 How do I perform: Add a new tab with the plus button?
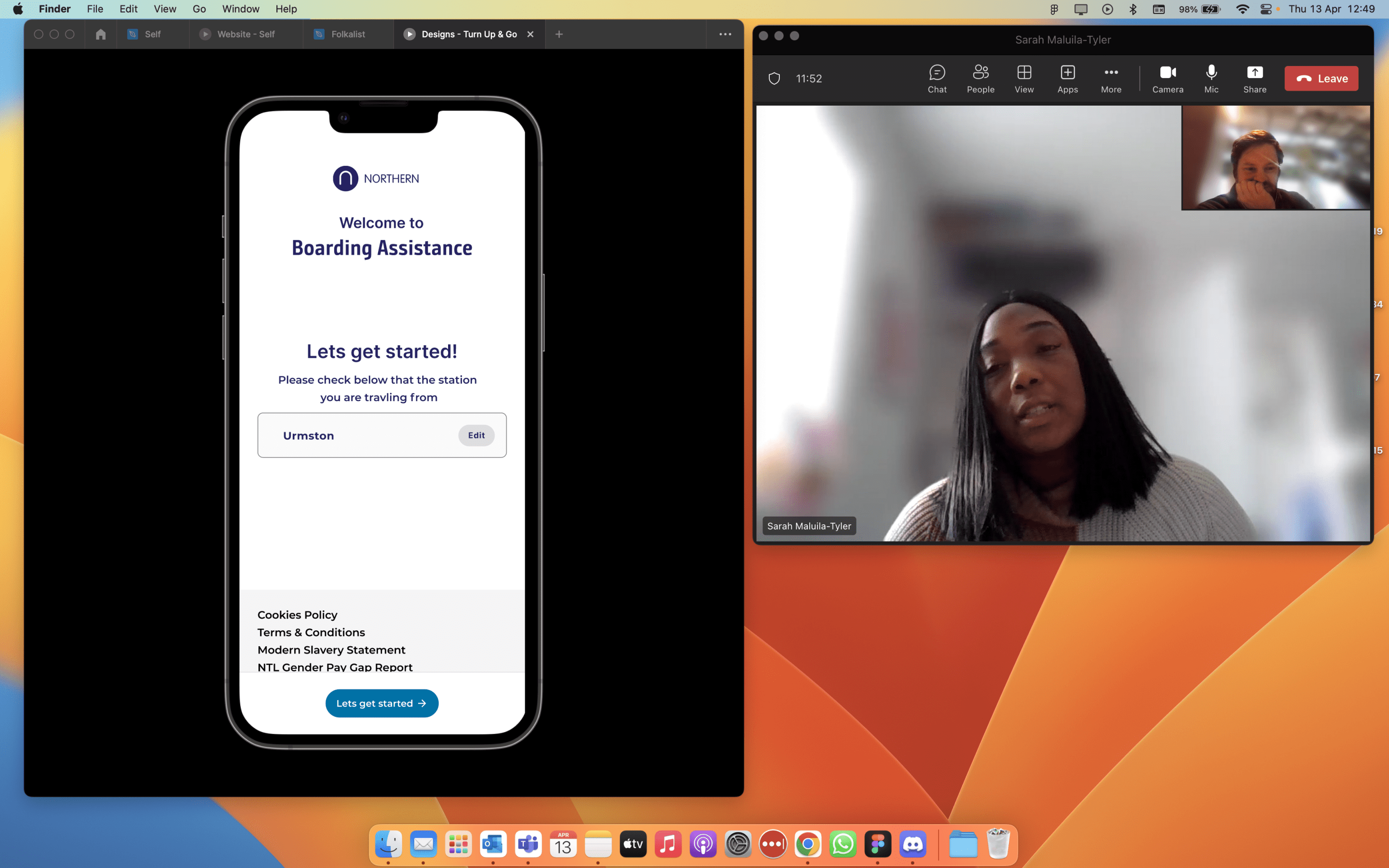click(x=559, y=34)
